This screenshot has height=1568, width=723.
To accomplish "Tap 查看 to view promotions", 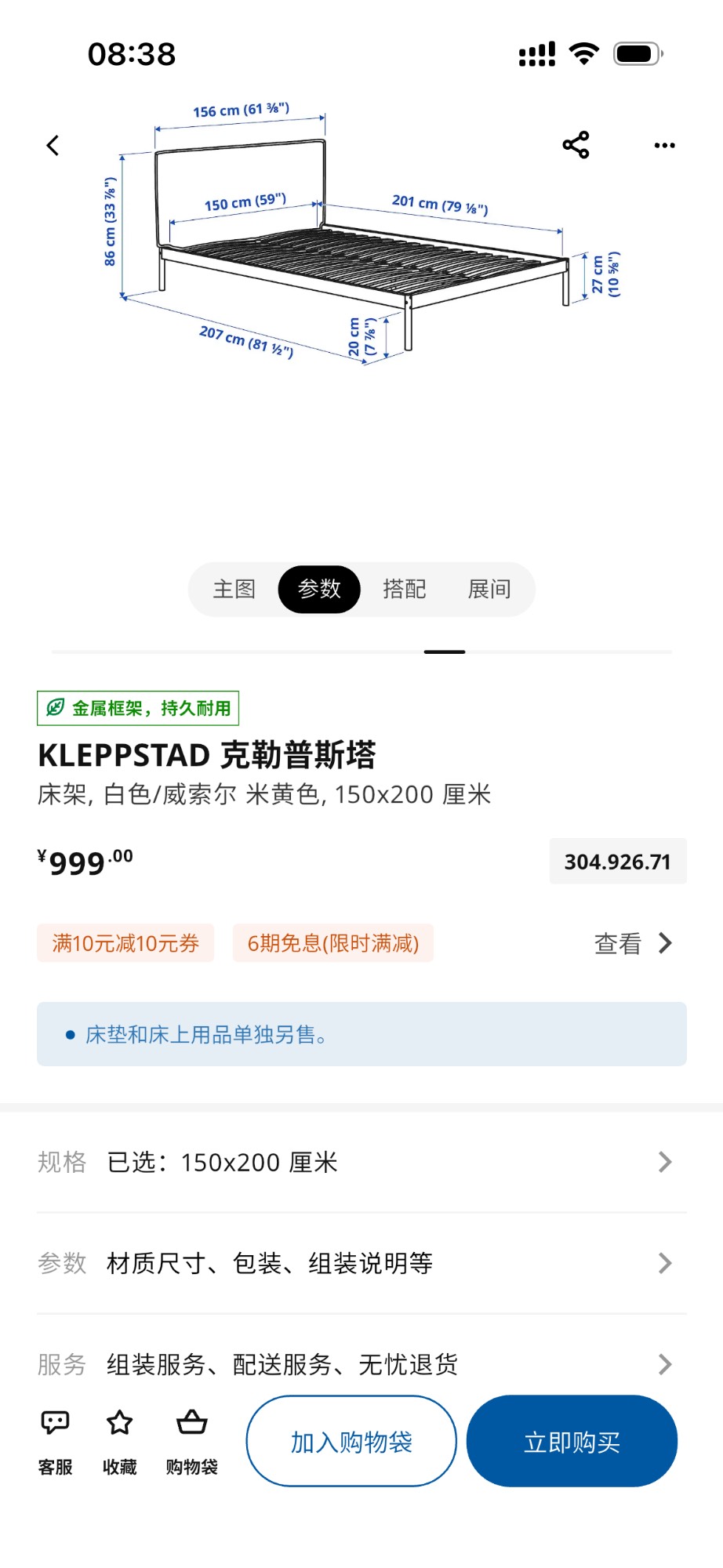I will click(632, 943).
